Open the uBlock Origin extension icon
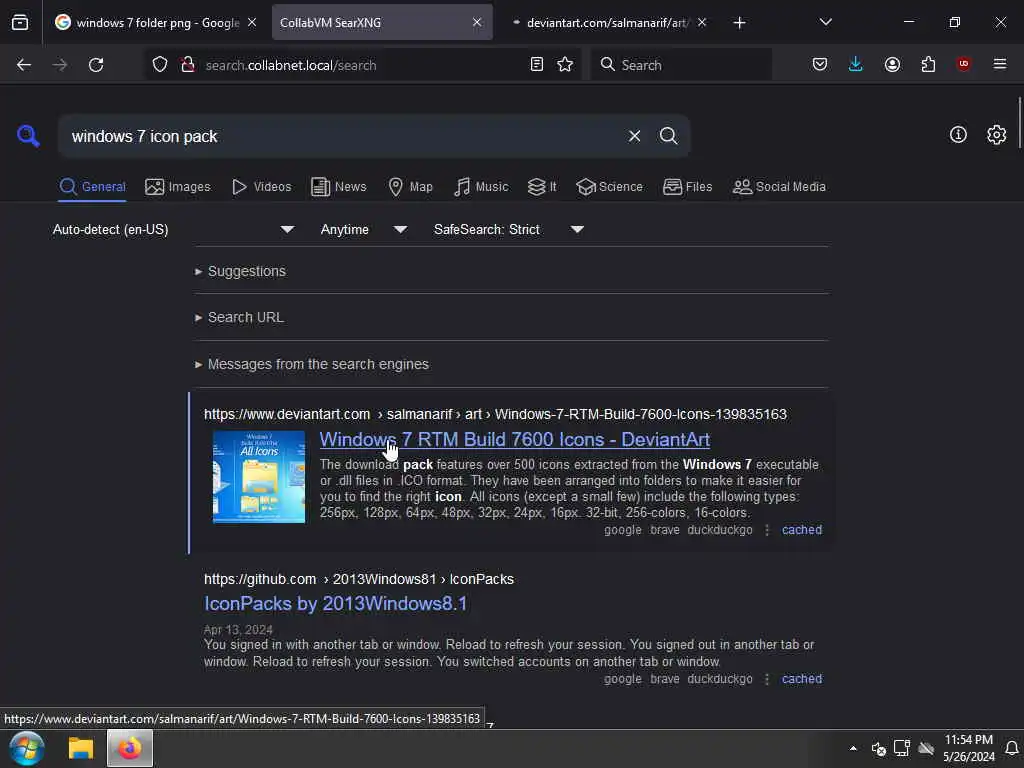The width and height of the screenshot is (1024, 768). (963, 63)
